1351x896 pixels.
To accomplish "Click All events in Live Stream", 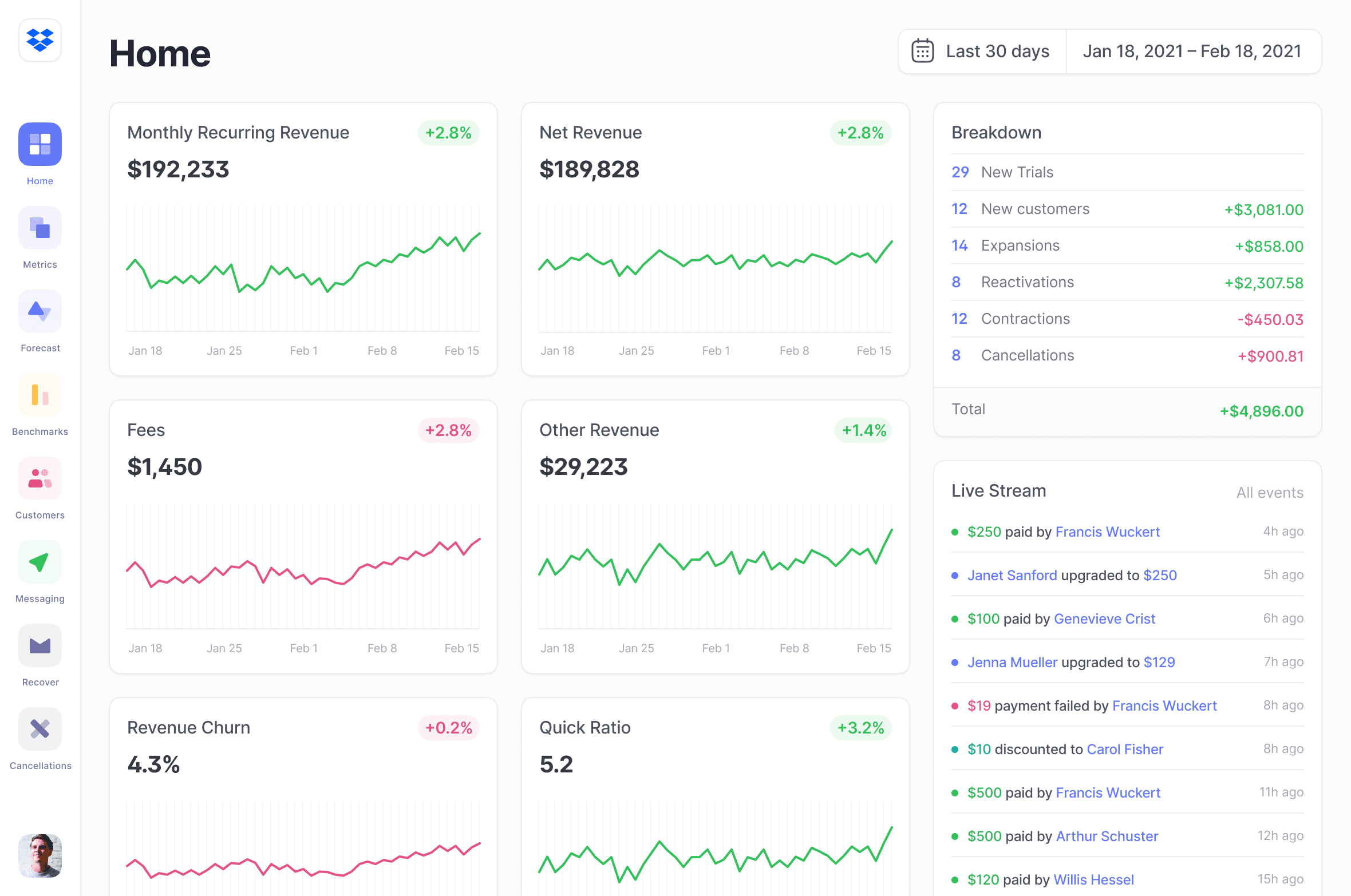I will pyautogui.click(x=1269, y=493).
